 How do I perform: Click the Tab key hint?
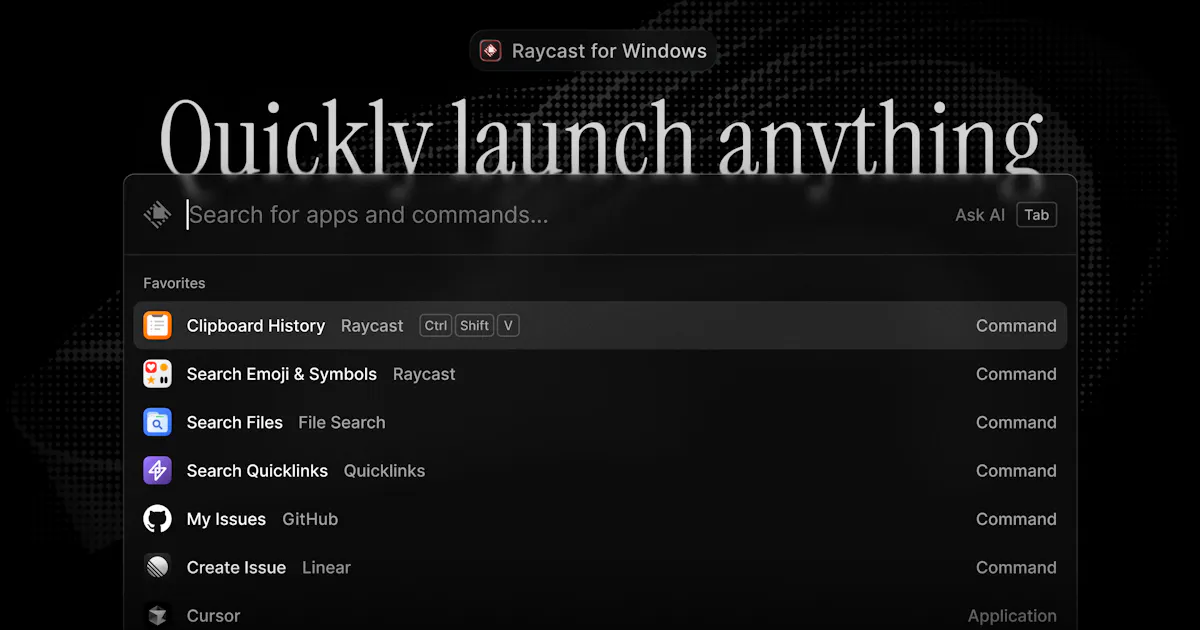[x=1037, y=215]
